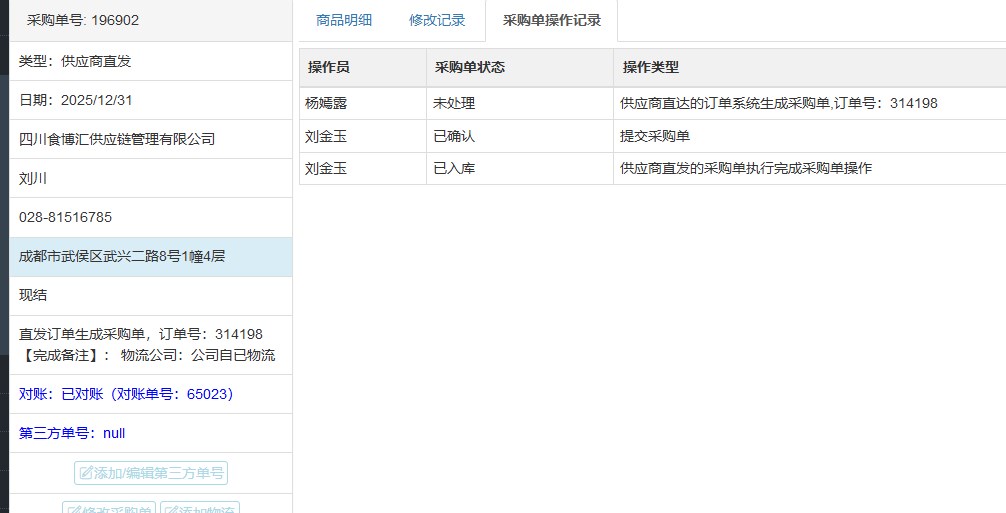Click the 操作员 column header

329,67
